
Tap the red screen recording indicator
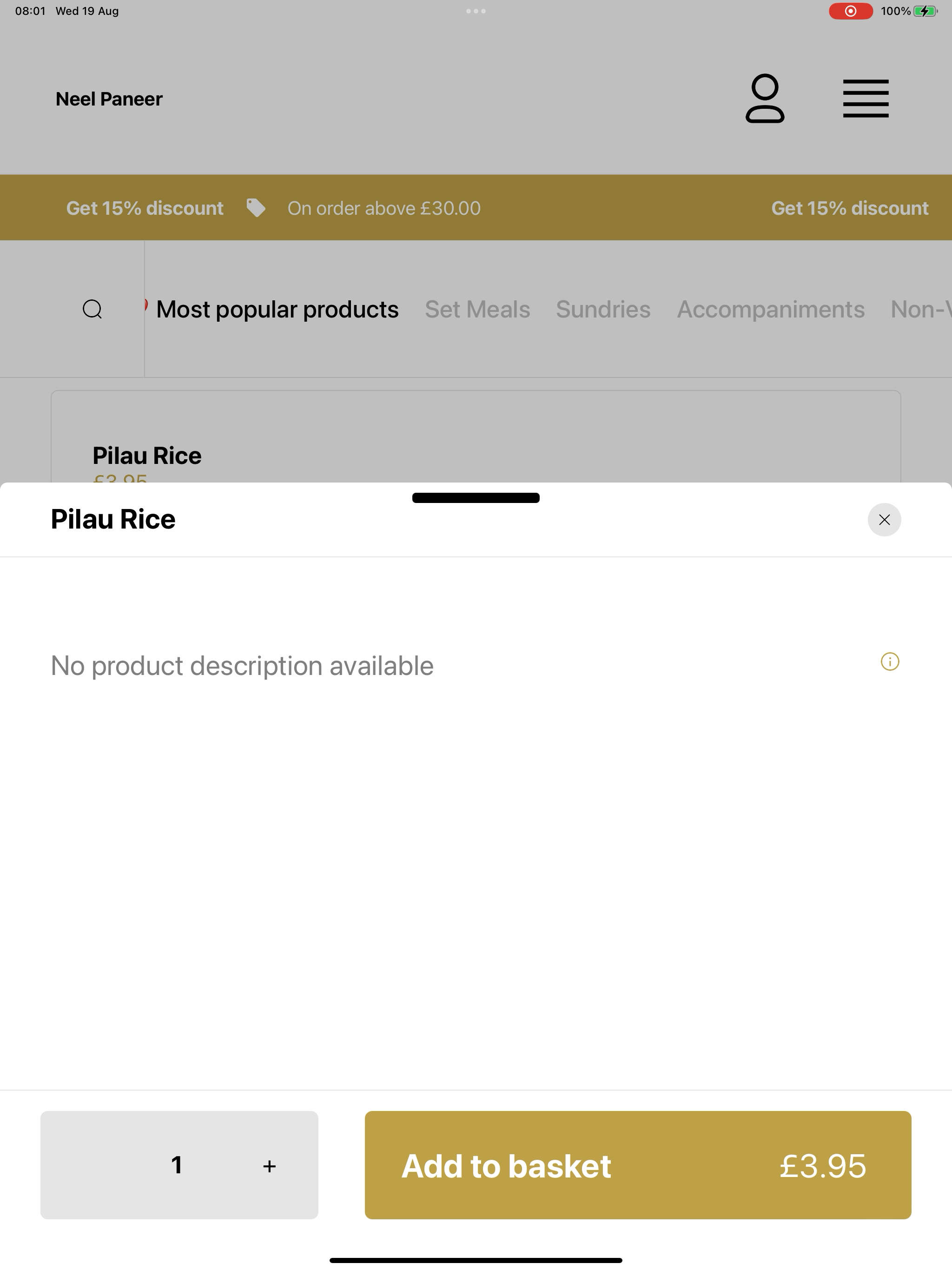(x=850, y=11)
